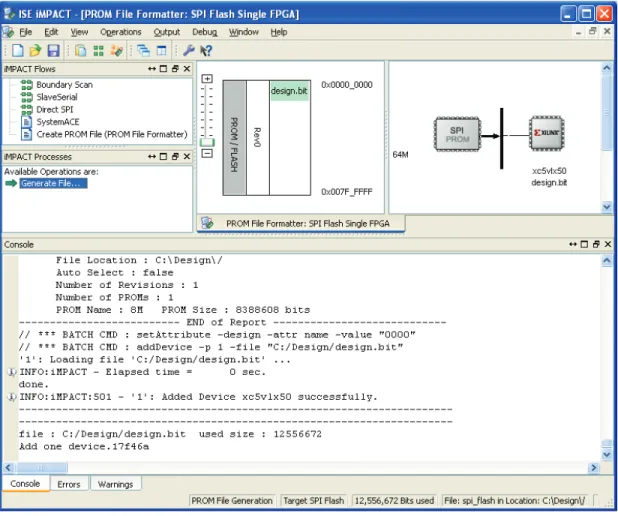
Task: Click the Save floppy disk icon
Action: [53, 50]
